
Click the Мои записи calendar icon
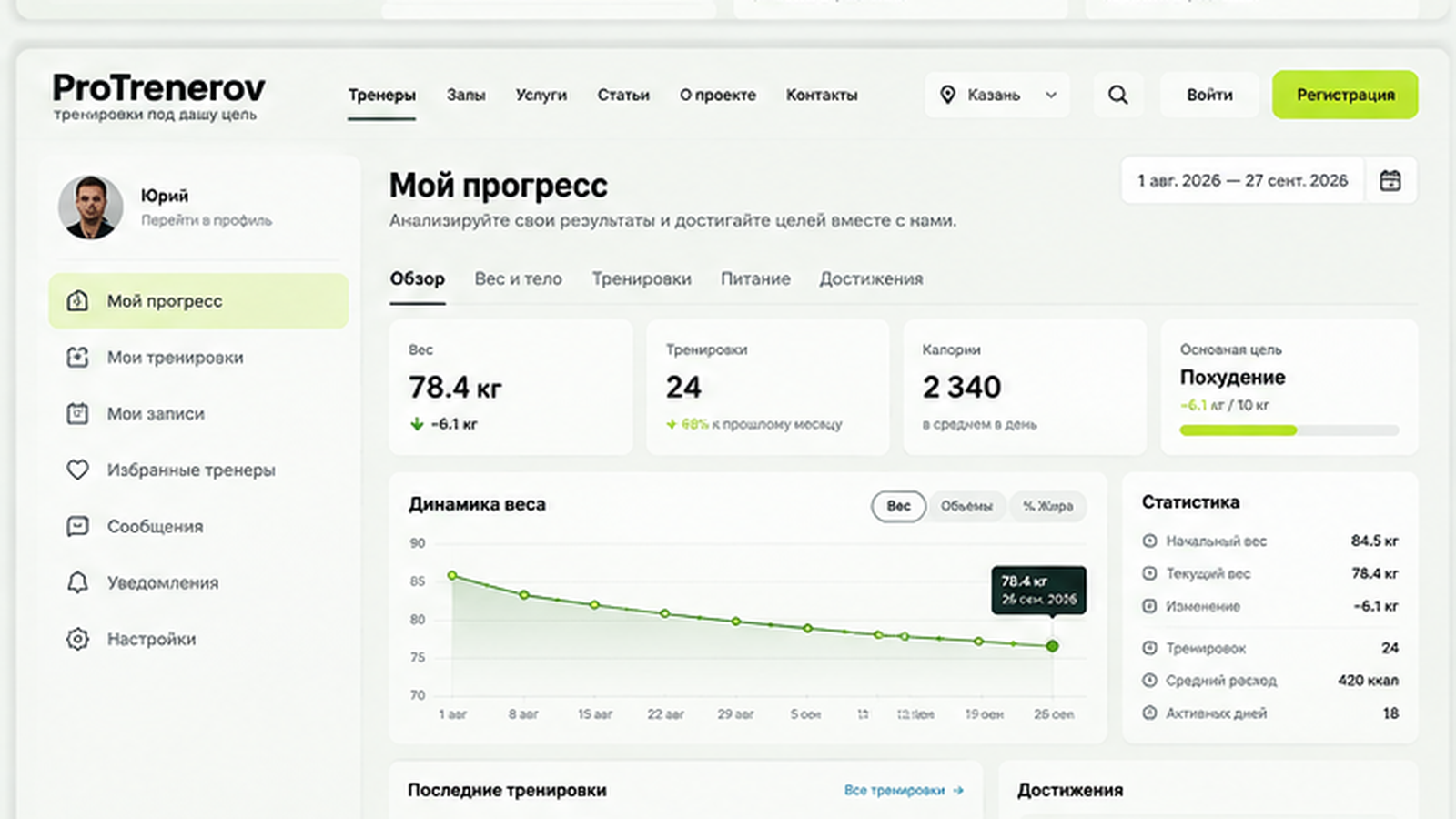[77, 413]
